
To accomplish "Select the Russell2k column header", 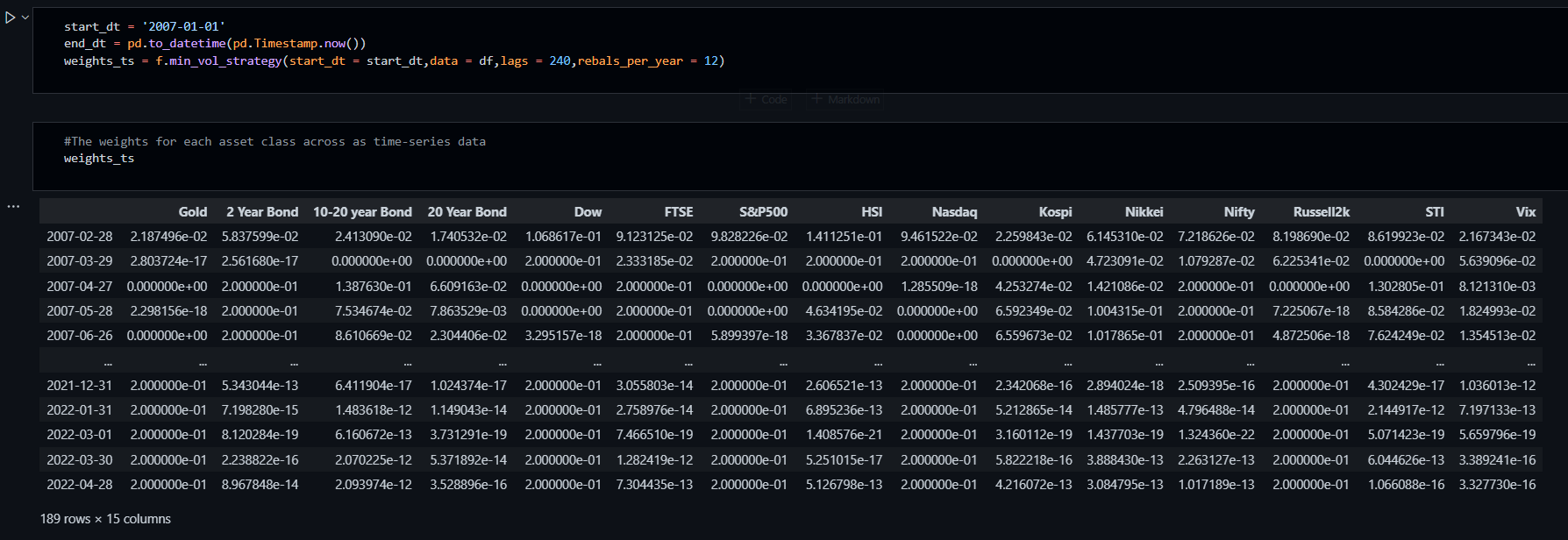I will pos(1322,212).
